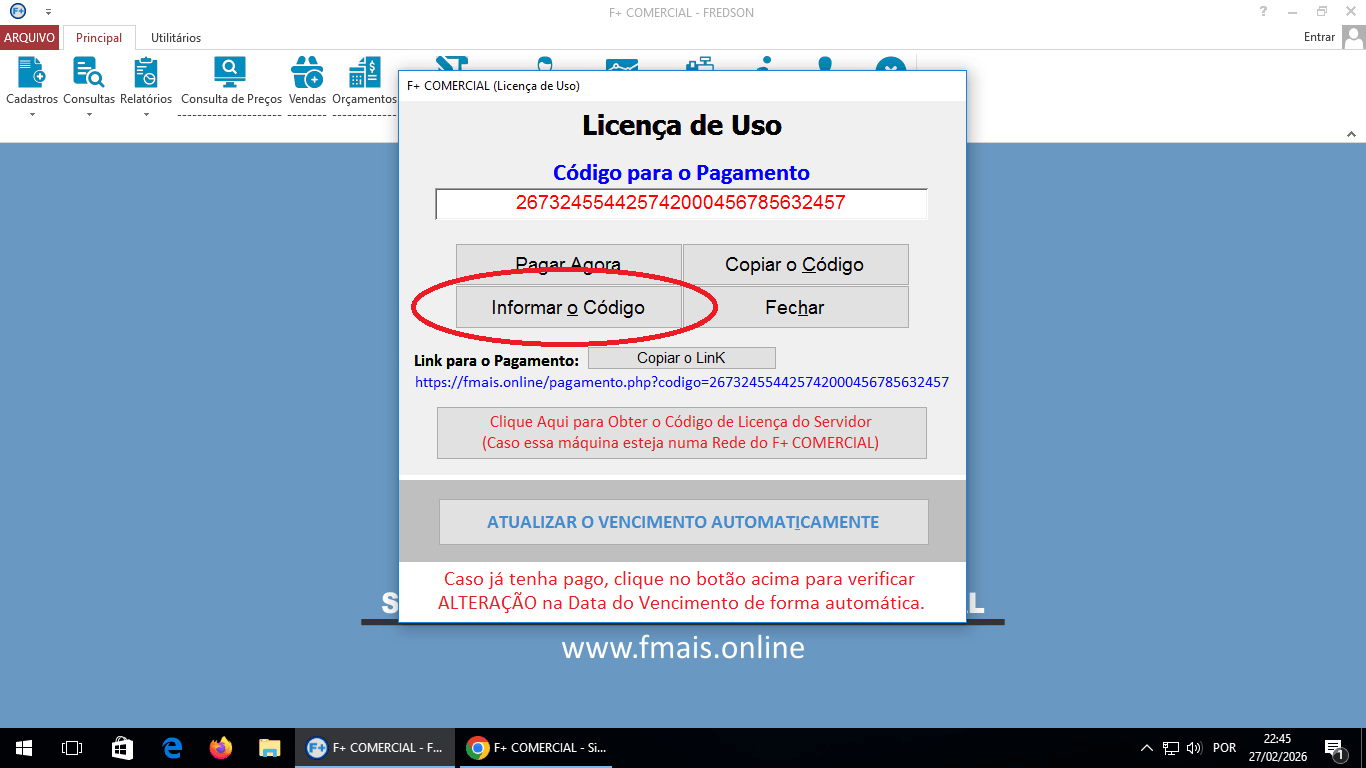The width and height of the screenshot is (1366, 768).
Task: Open Relatórios from the ribbon
Action: [x=146, y=72]
